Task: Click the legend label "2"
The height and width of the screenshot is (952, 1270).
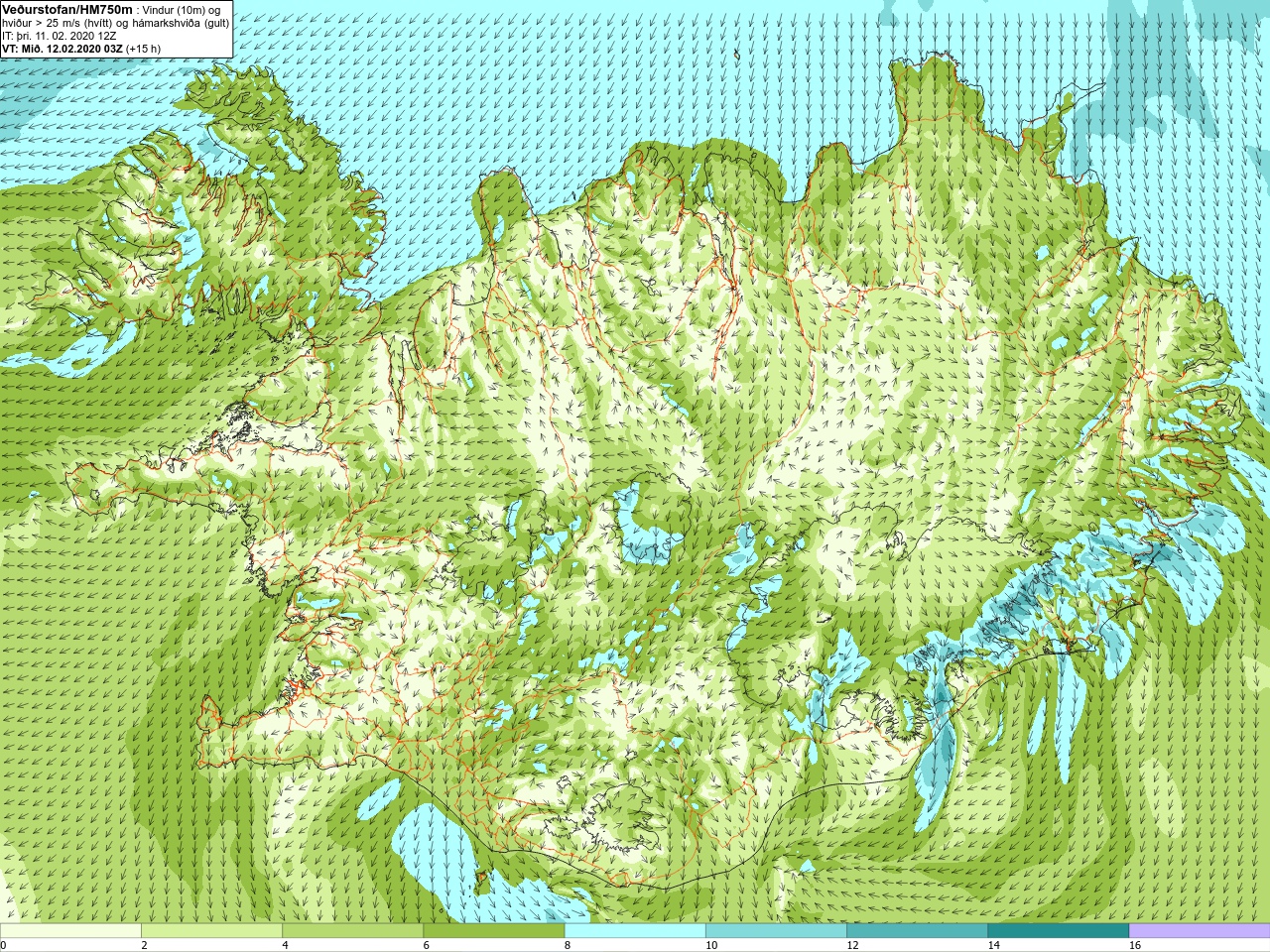Action: click(144, 945)
